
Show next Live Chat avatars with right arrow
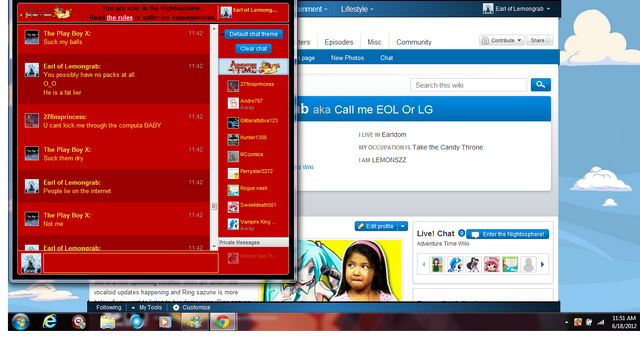coord(542,264)
